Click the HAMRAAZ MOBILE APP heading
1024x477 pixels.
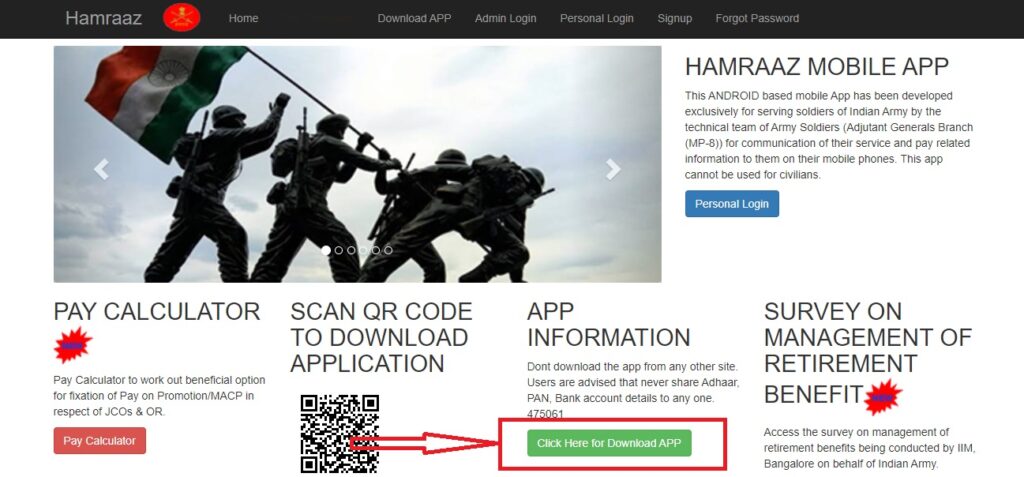(816, 67)
